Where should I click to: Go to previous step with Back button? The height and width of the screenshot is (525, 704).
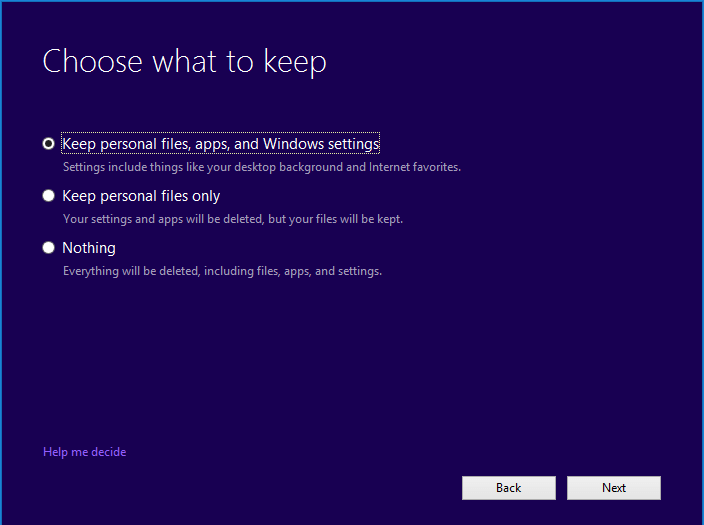508,488
